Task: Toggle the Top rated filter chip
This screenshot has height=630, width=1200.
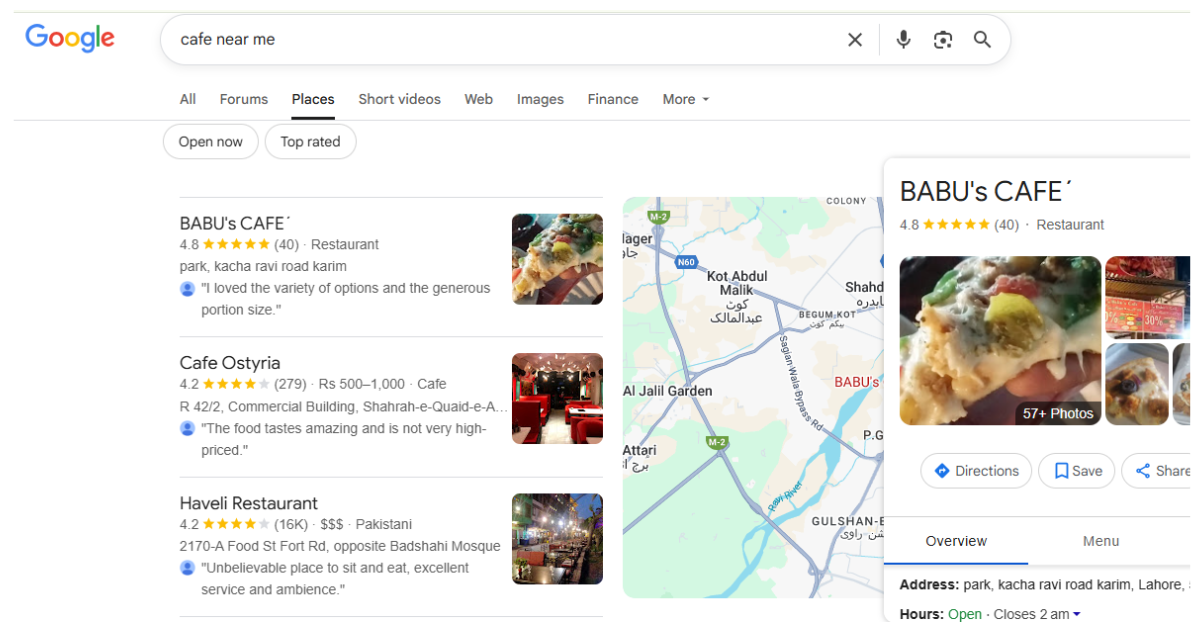Action: pos(310,142)
